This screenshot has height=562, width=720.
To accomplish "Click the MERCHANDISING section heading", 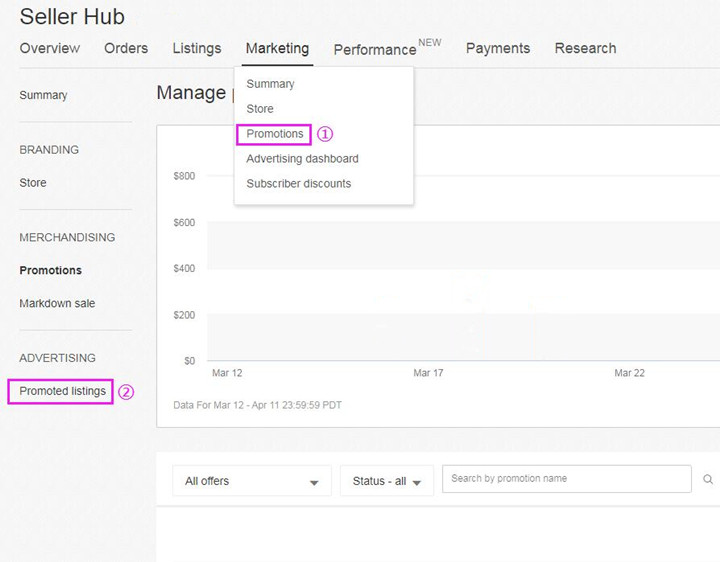I will (67, 237).
